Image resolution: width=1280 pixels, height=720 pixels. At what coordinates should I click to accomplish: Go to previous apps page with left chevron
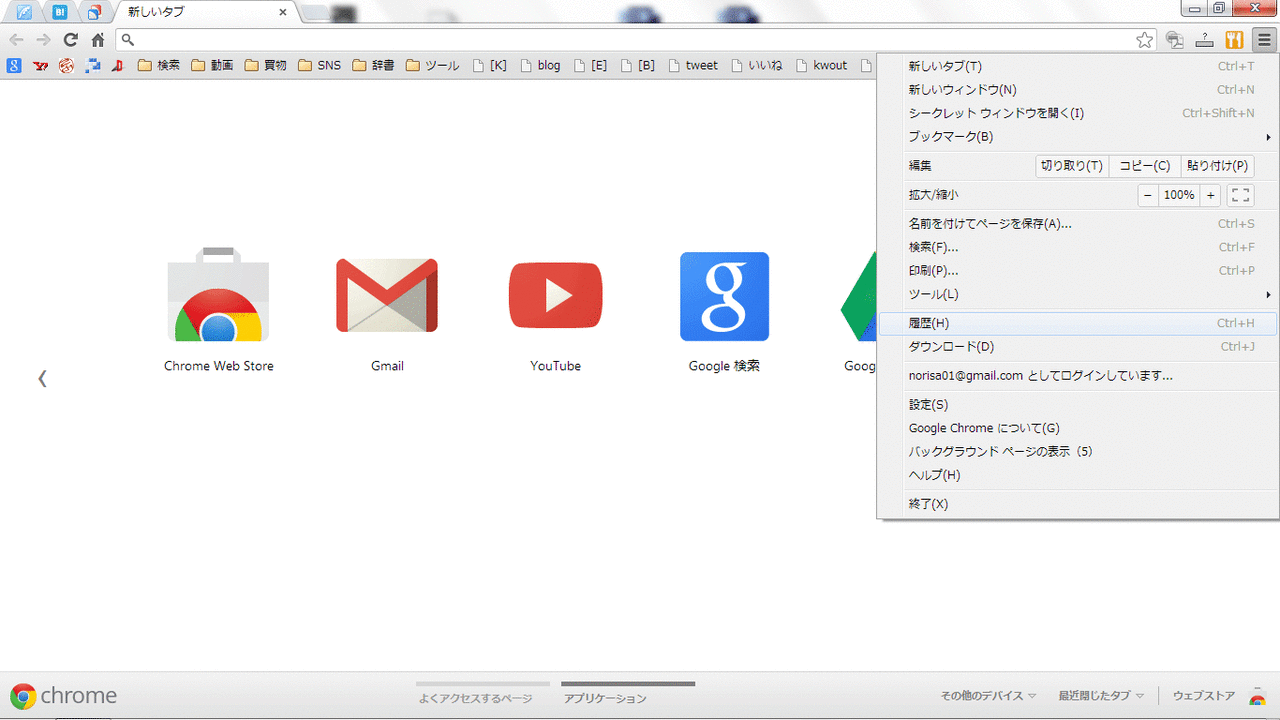coord(42,378)
